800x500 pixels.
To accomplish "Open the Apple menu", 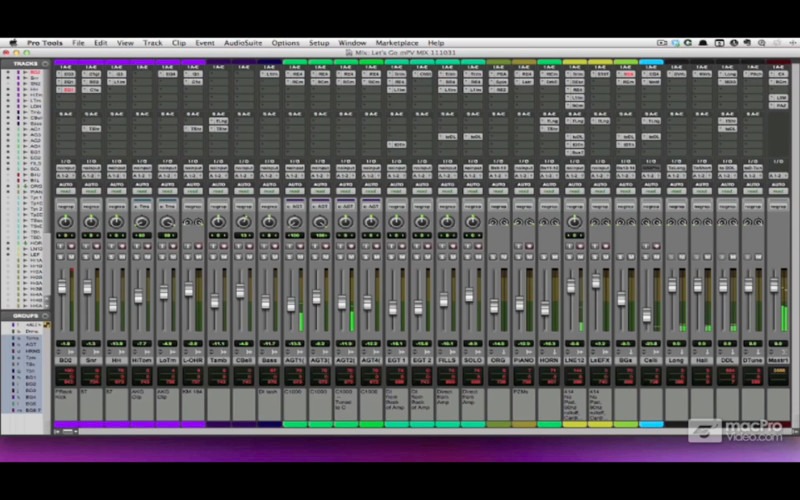I will (x=13, y=43).
